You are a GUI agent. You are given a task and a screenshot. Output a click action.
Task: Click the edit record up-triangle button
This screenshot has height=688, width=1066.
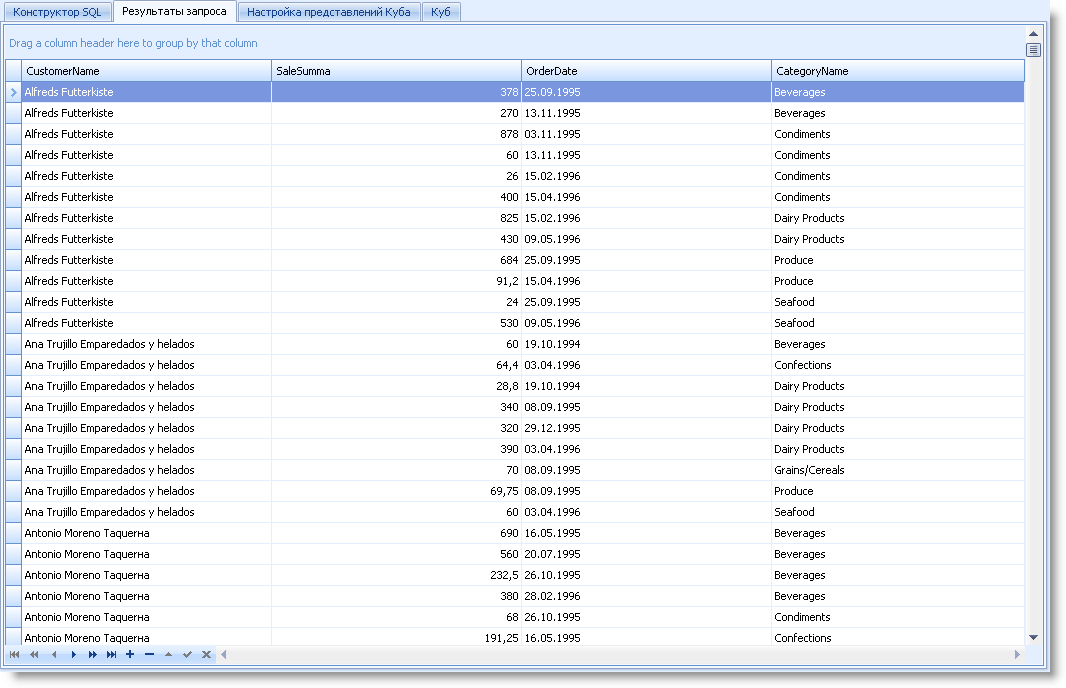coord(168,655)
